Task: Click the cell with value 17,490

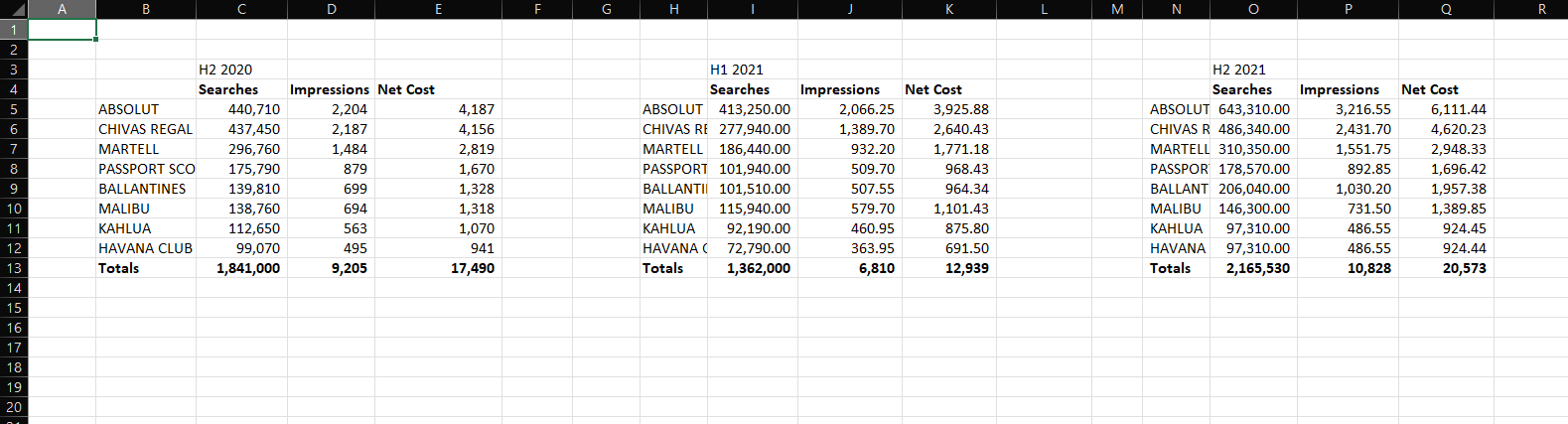Action: click(438, 268)
